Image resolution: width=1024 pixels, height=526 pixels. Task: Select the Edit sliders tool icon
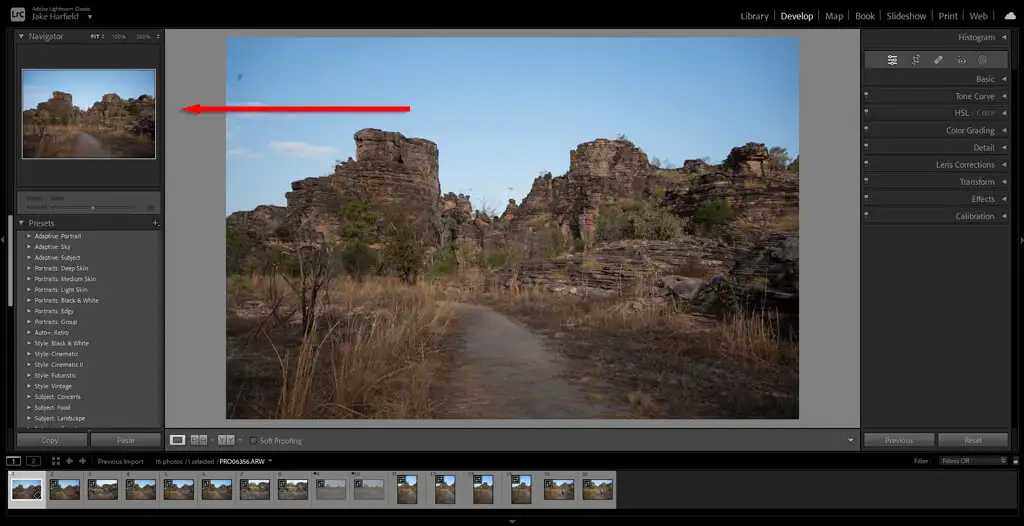coord(892,59)
